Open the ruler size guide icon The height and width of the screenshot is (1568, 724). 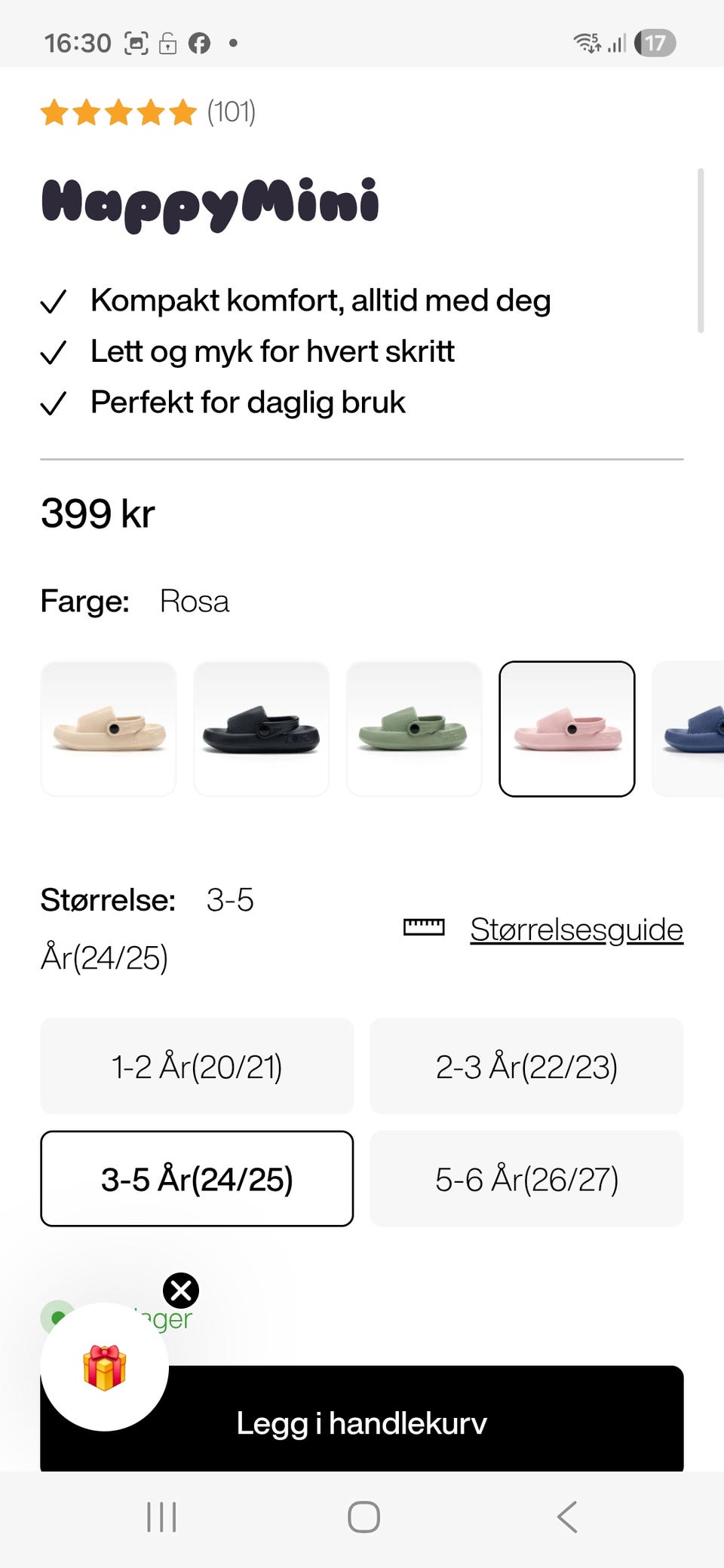coord(424,927)
